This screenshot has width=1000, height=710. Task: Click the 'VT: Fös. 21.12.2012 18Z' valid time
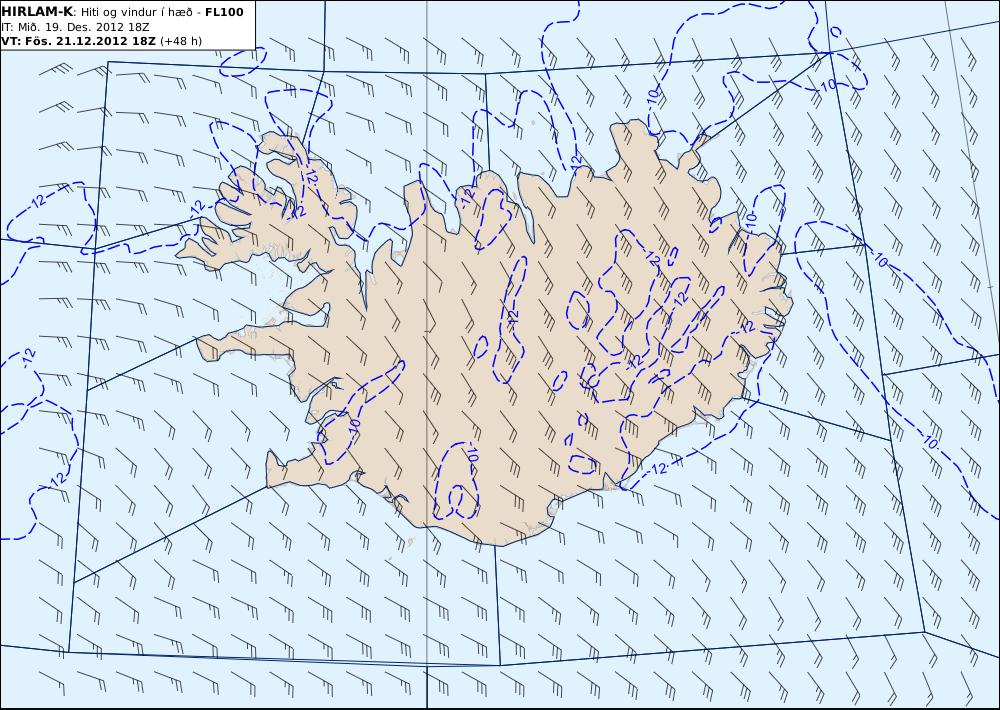click(78, 41)
